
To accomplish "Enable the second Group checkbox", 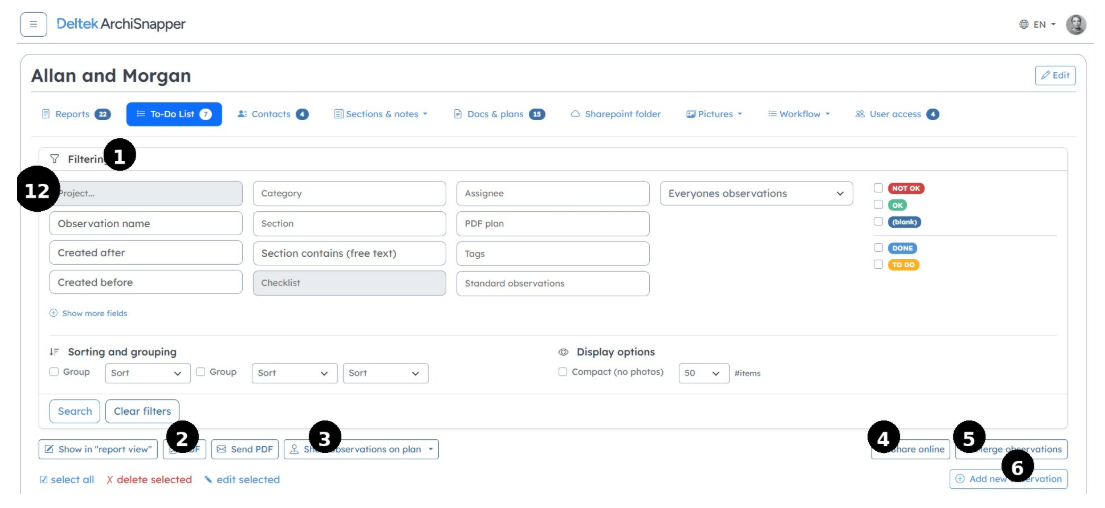I will click(201, 372).
